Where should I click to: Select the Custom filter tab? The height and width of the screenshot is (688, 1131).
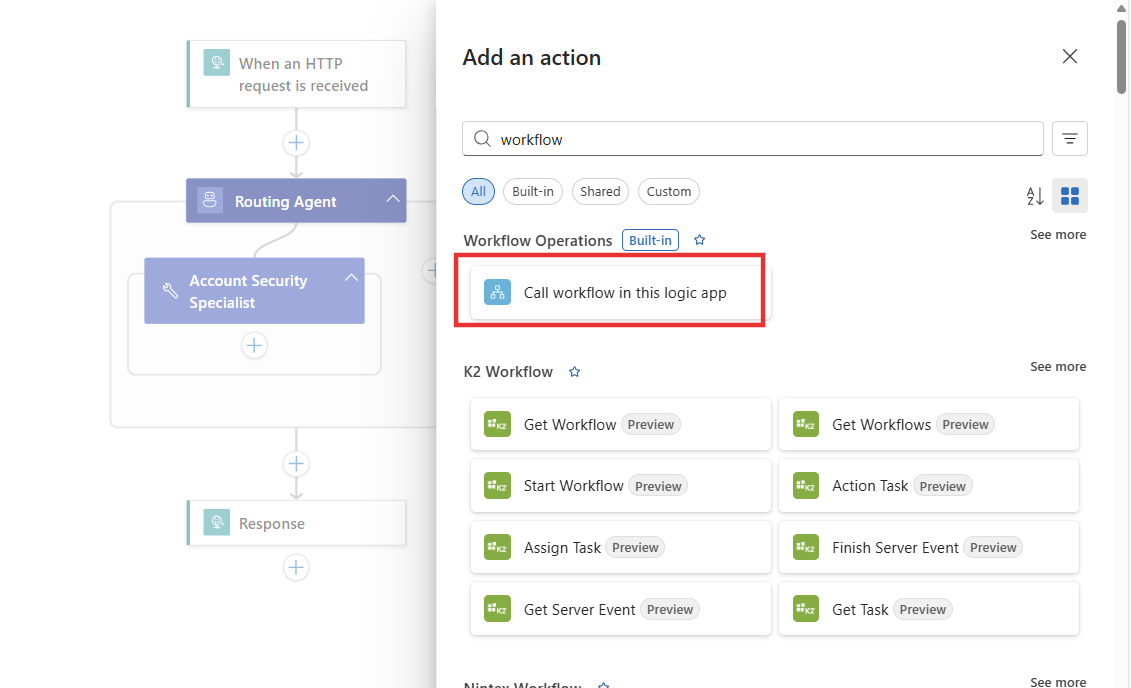[668, 191]
